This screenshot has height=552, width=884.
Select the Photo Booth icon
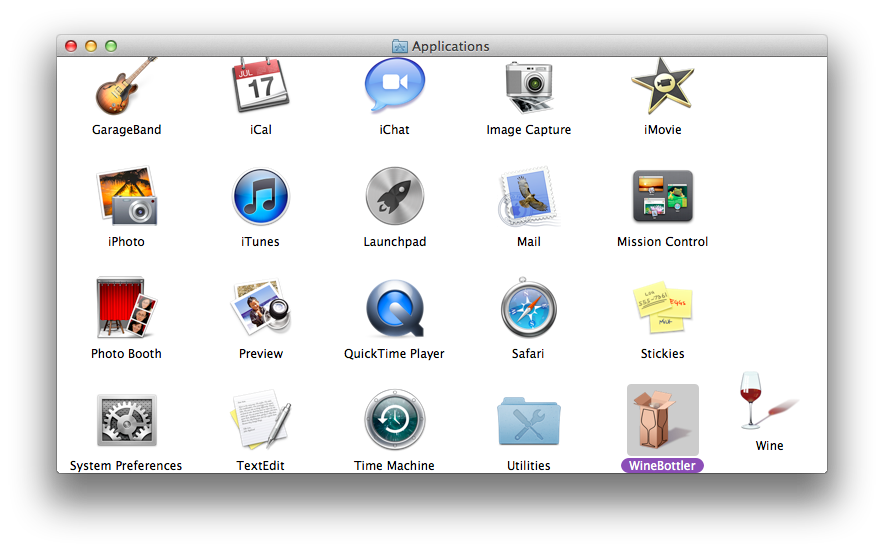(x=126, y=307)
